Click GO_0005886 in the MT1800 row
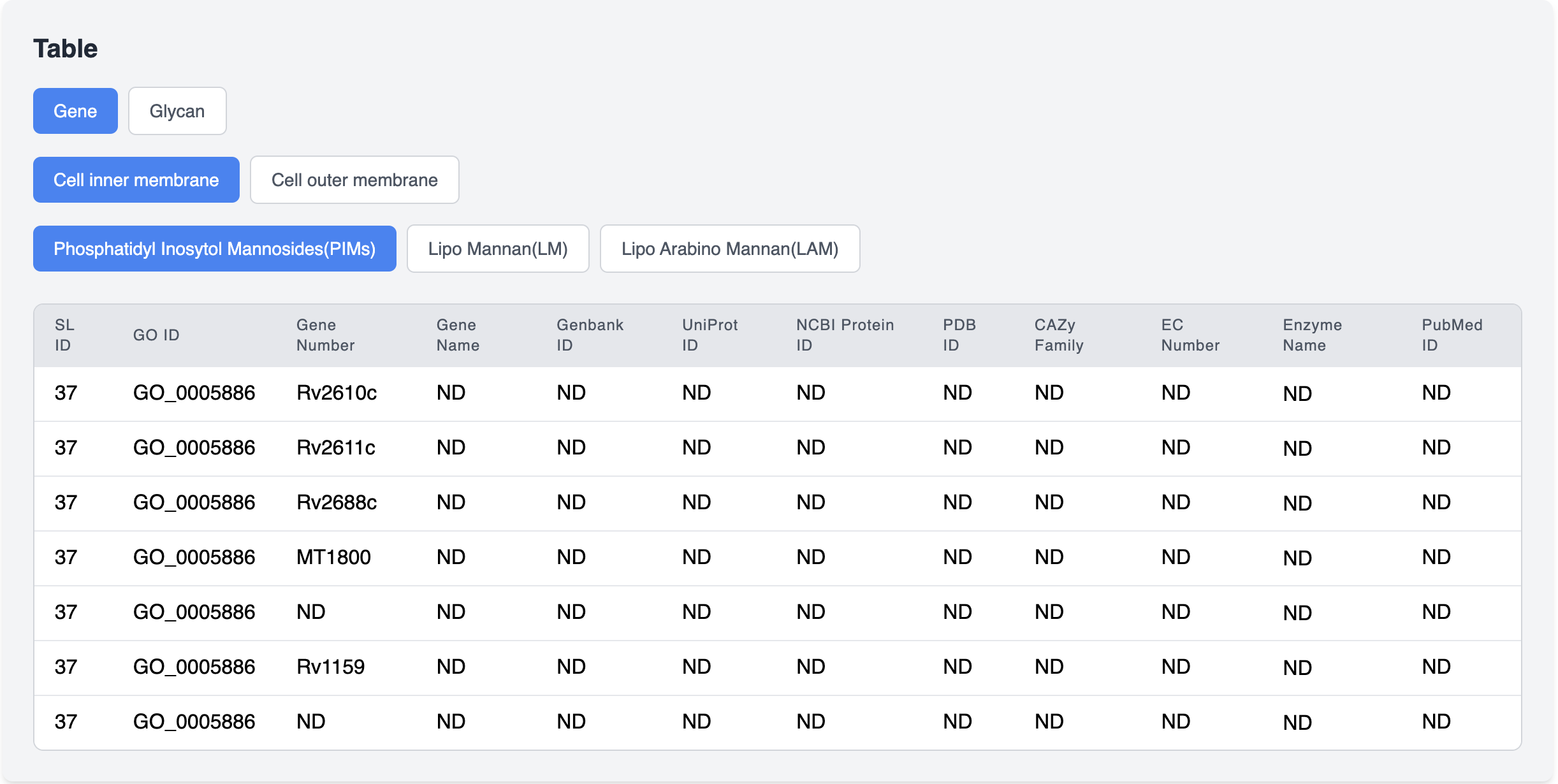Viewport: 1558px width, 784px height. click(x=194, y=557)
